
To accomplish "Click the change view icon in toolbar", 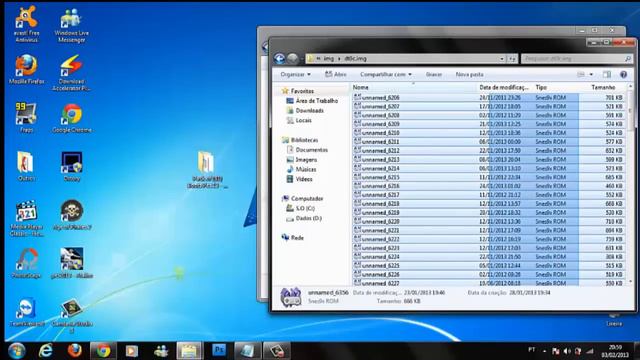I will (581, 75).
